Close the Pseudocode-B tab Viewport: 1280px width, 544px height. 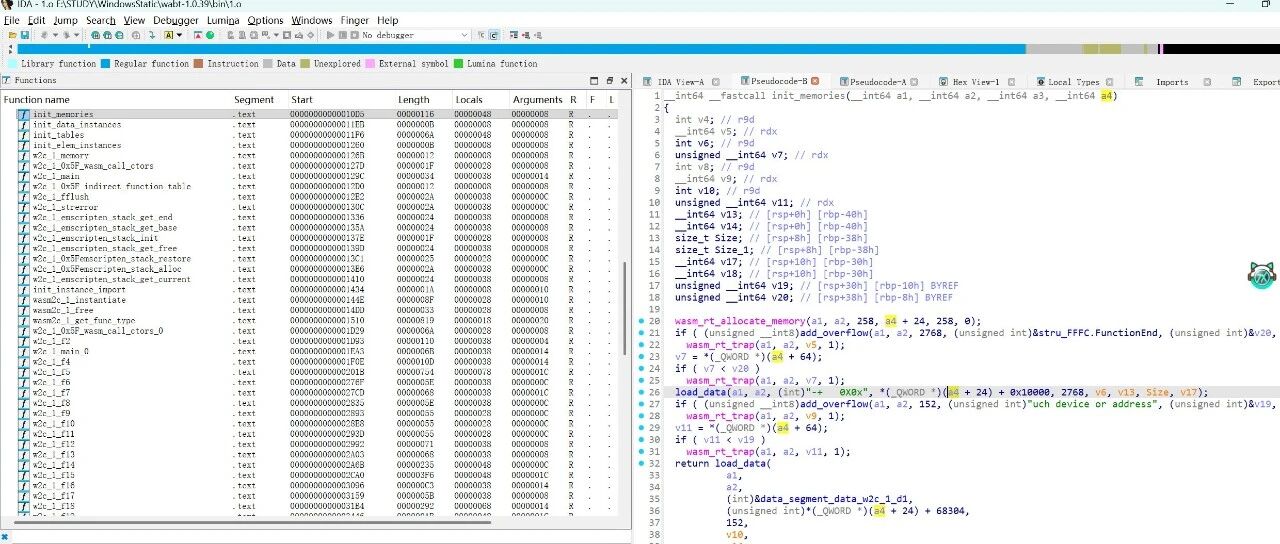[814, 81]
